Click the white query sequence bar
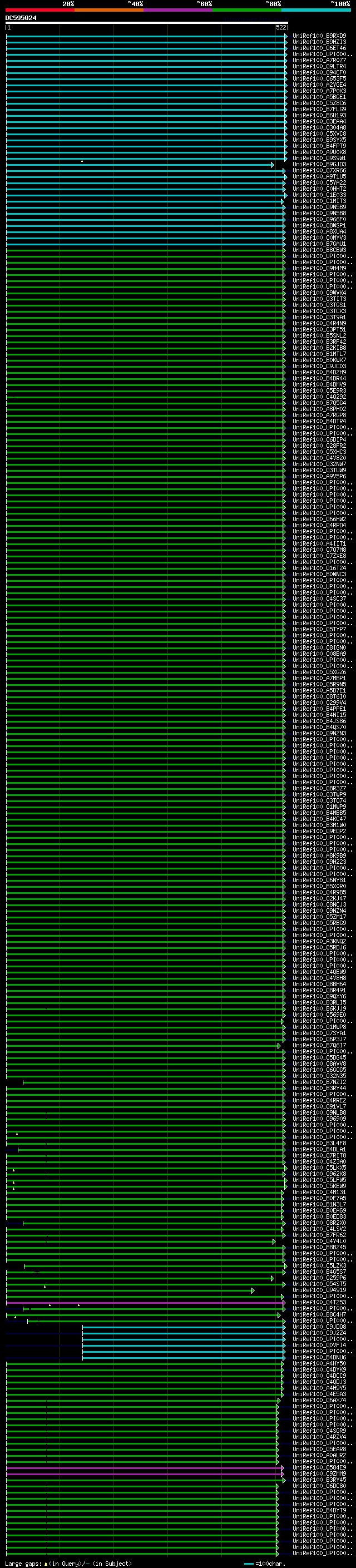The height and width of the screenshot is (1568, 356). [x=147, y=22]
